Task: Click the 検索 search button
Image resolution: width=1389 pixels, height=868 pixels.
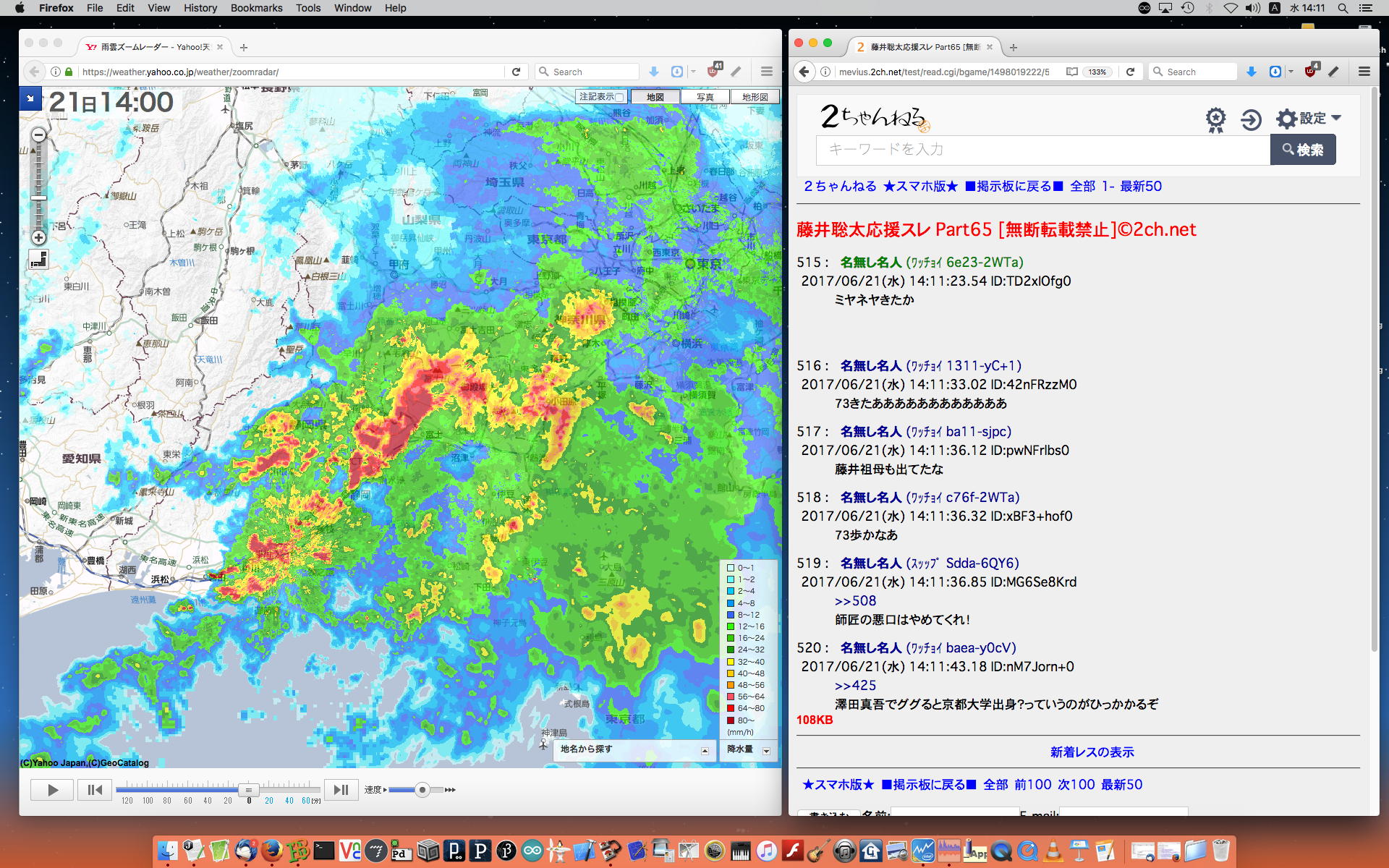Action: [1303, 150]
